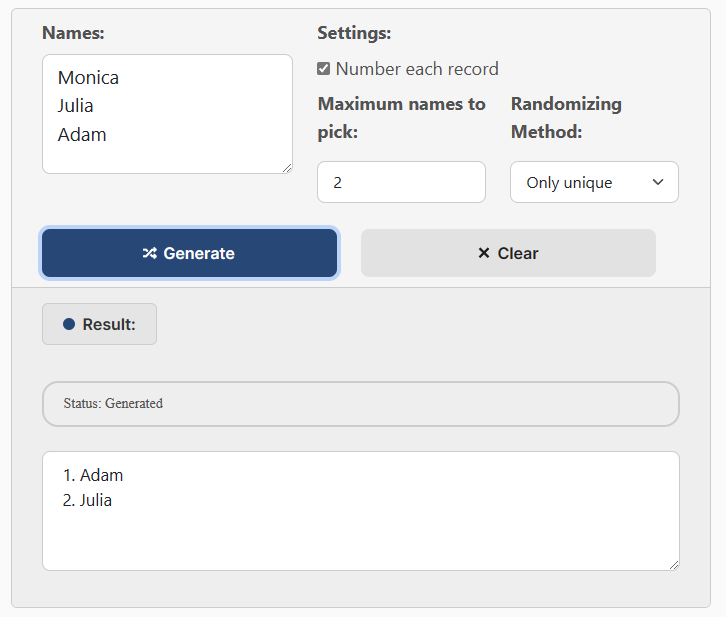Click on result line 1. Adam
This screenshot has width=726, height=617.
click(93, 475)
